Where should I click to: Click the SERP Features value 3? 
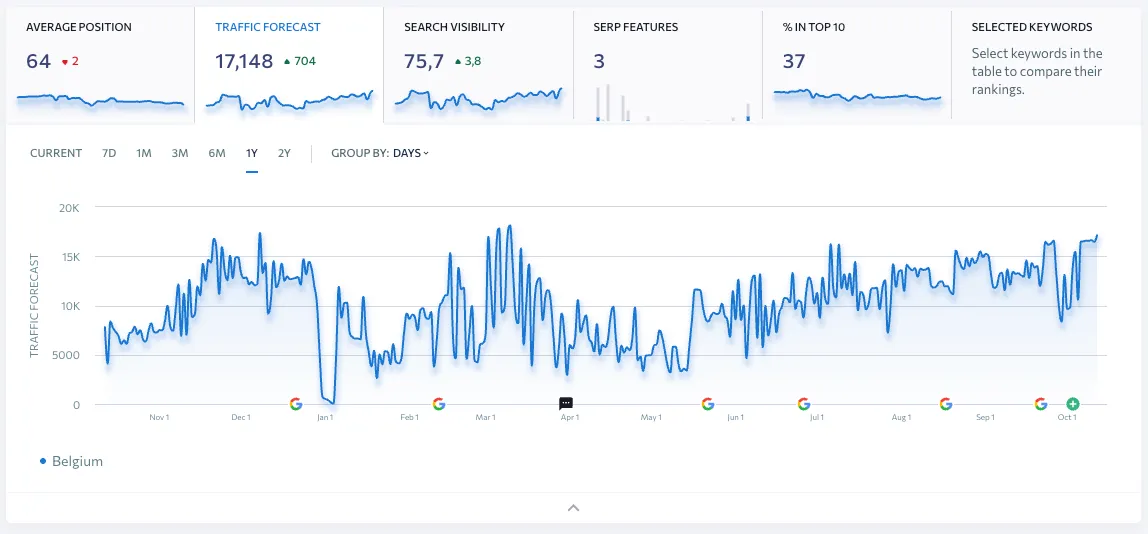pos(599,61)
